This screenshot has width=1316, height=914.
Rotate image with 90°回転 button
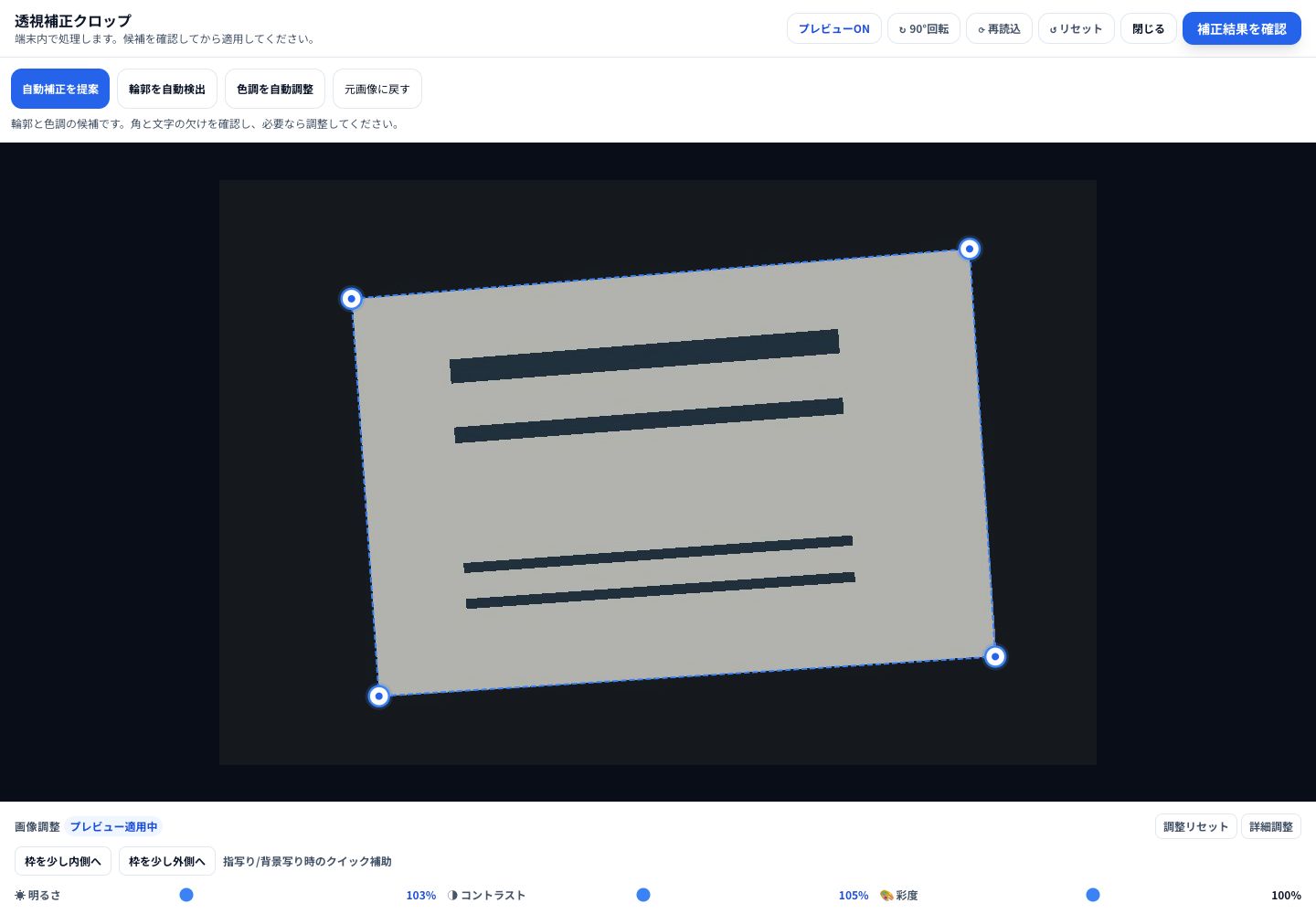click(x=923, y=28)
